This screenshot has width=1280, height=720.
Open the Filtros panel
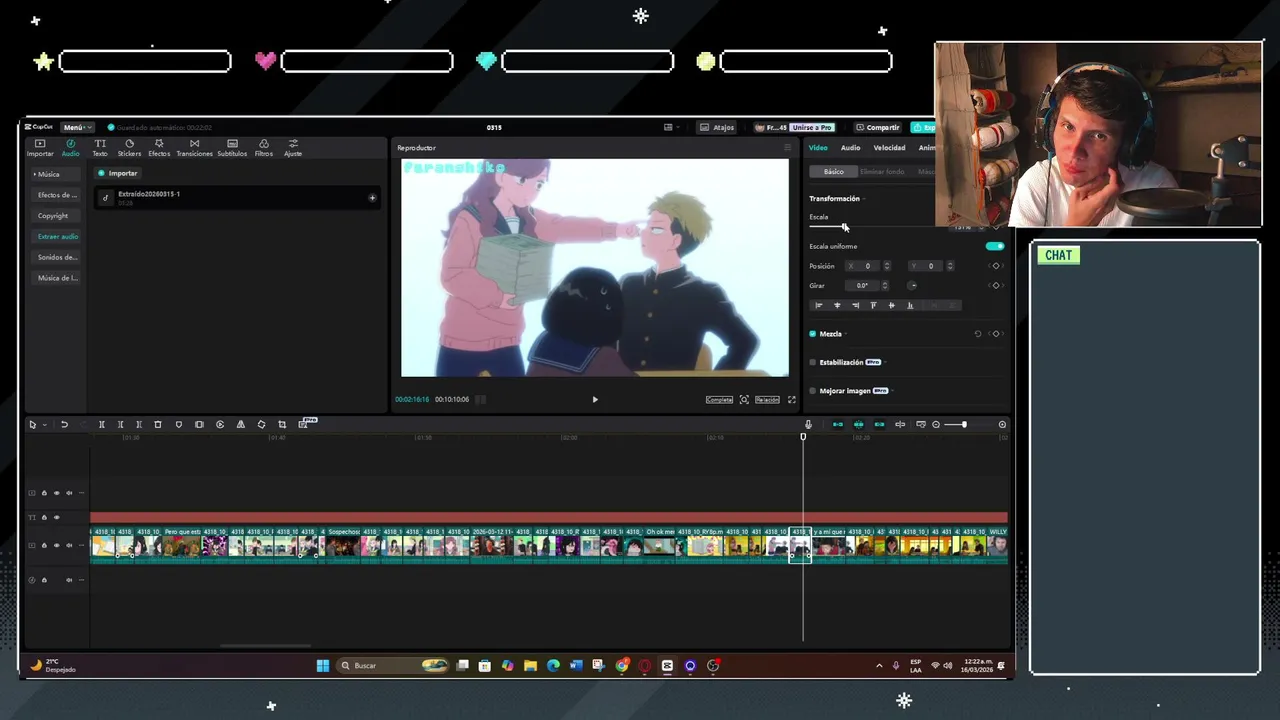coord(264,148)
